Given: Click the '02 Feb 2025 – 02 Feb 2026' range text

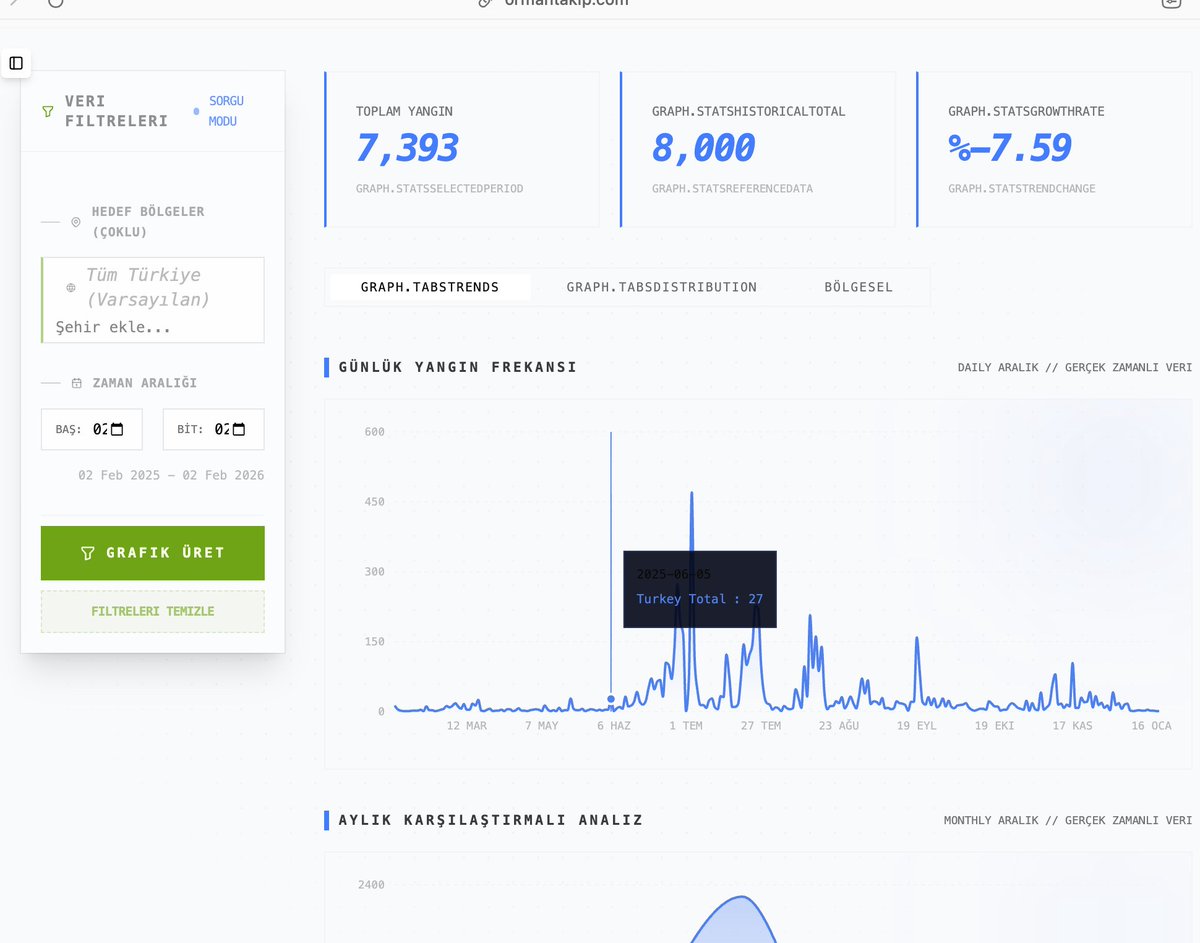Looking at the screenshot, I should (171, 475).
